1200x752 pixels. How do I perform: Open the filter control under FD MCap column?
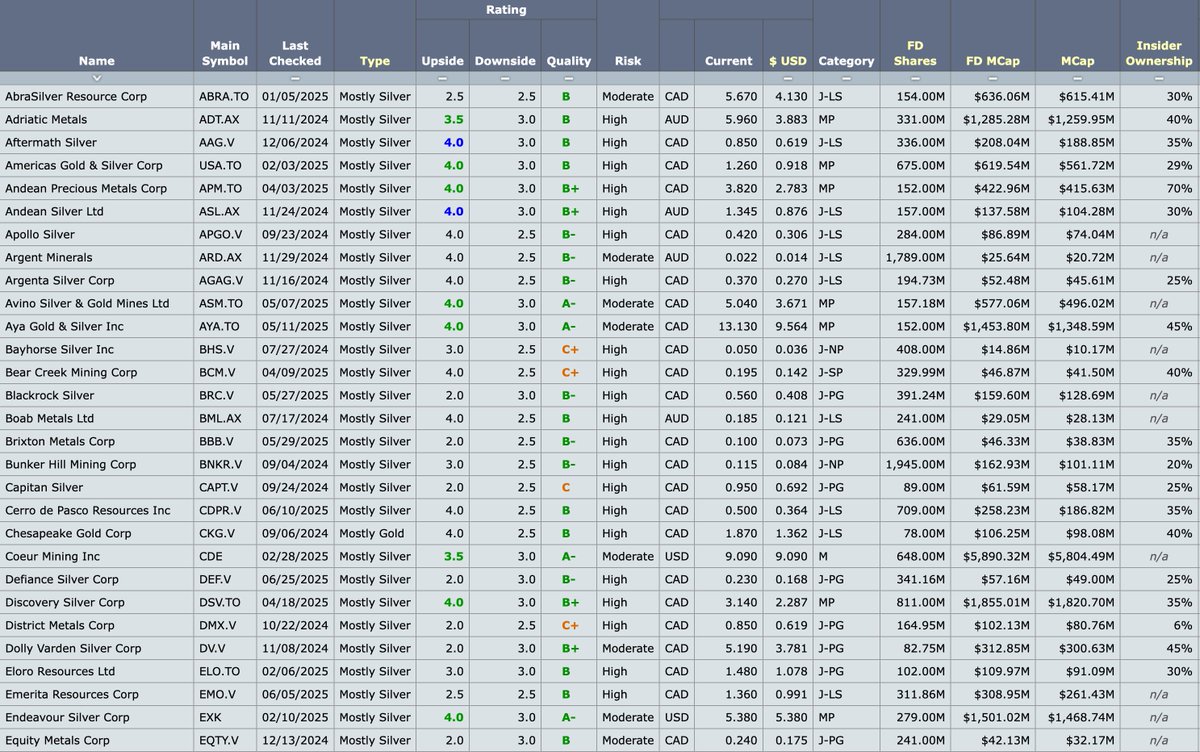(x=993, y=78)
